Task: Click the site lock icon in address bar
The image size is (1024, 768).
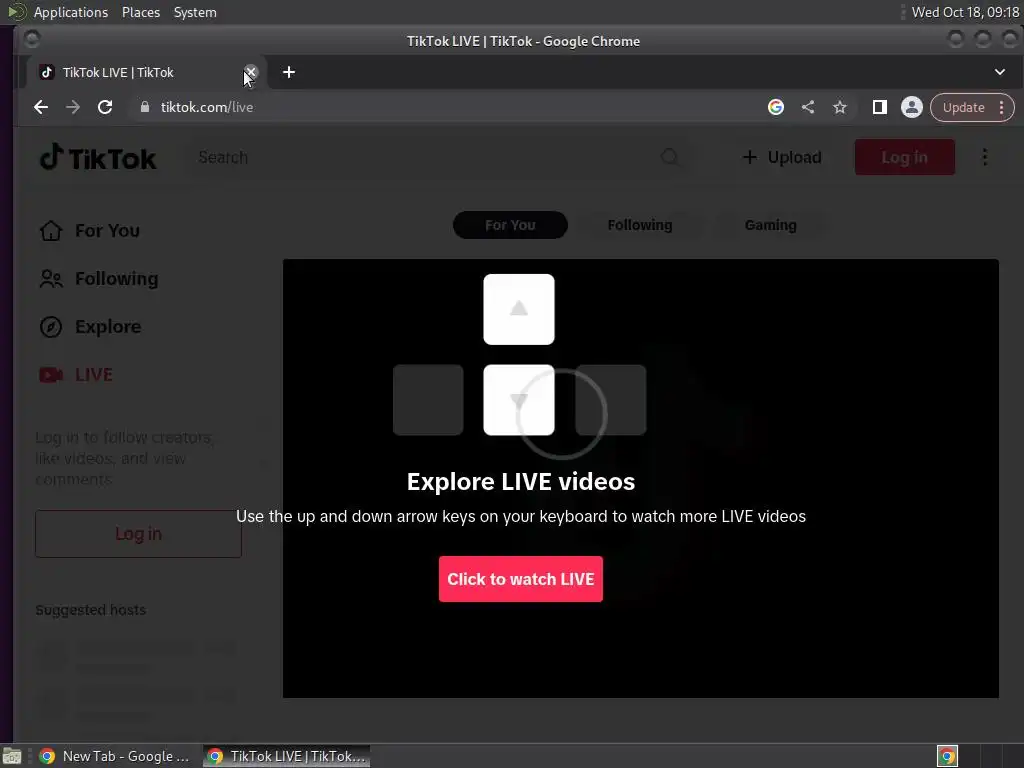Action: (x=145, y=107)
